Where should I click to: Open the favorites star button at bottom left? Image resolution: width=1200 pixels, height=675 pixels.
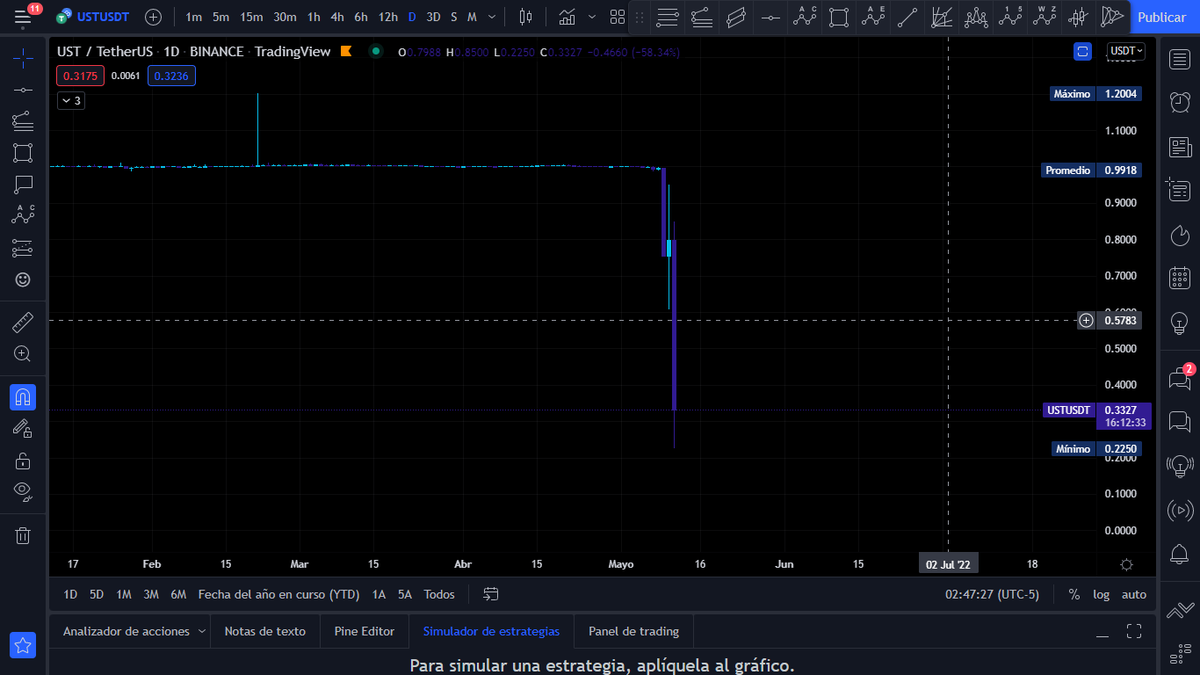(23, 646)
